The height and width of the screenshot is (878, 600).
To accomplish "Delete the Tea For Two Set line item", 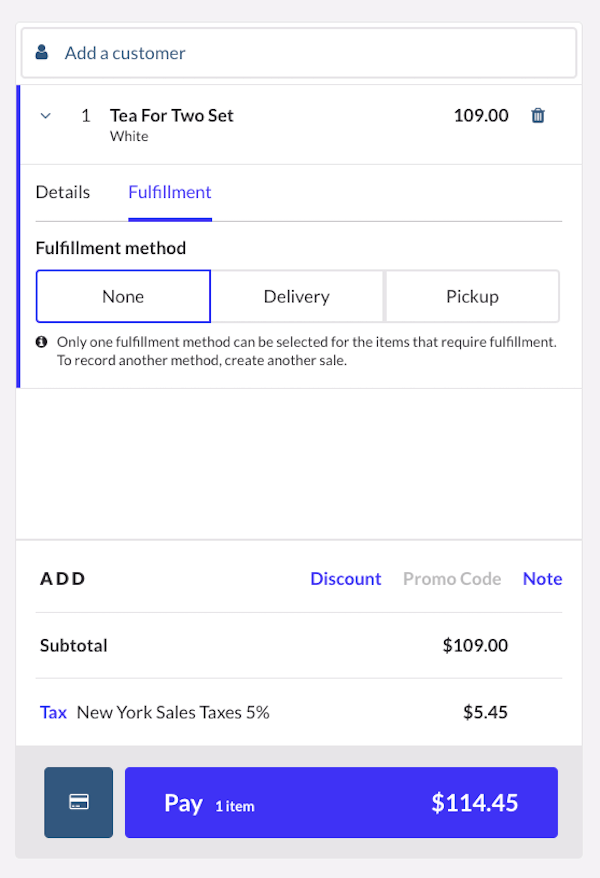I will coord(538,116).
